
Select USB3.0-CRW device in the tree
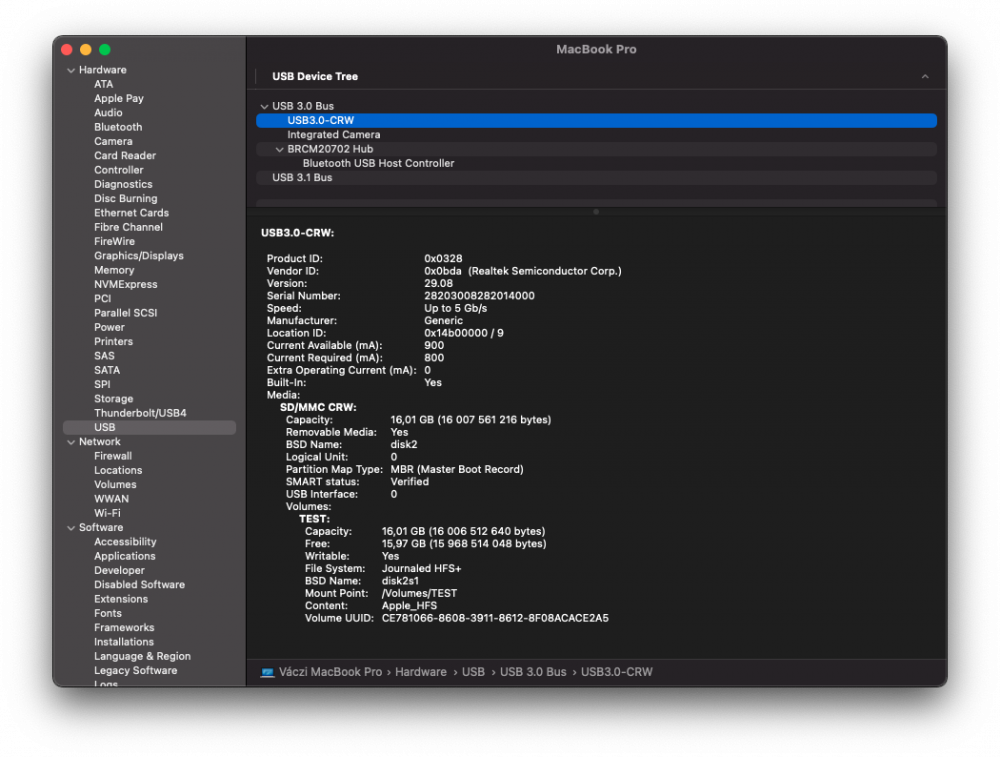click(596, 121)
